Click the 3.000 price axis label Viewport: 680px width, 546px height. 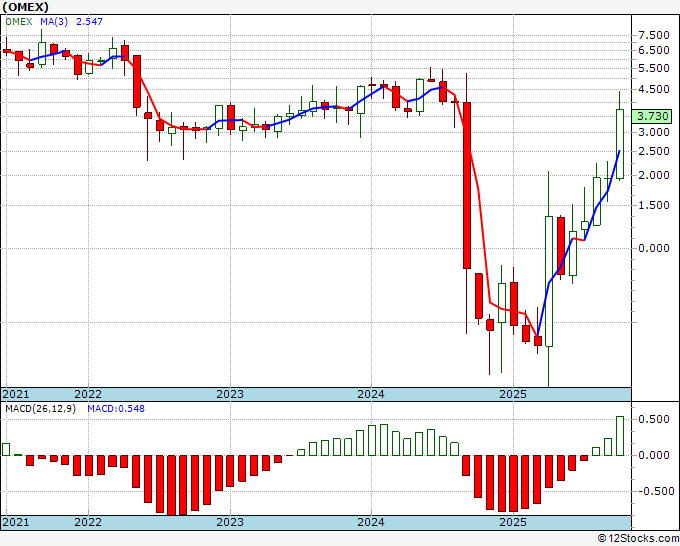[x=654, y=132]
